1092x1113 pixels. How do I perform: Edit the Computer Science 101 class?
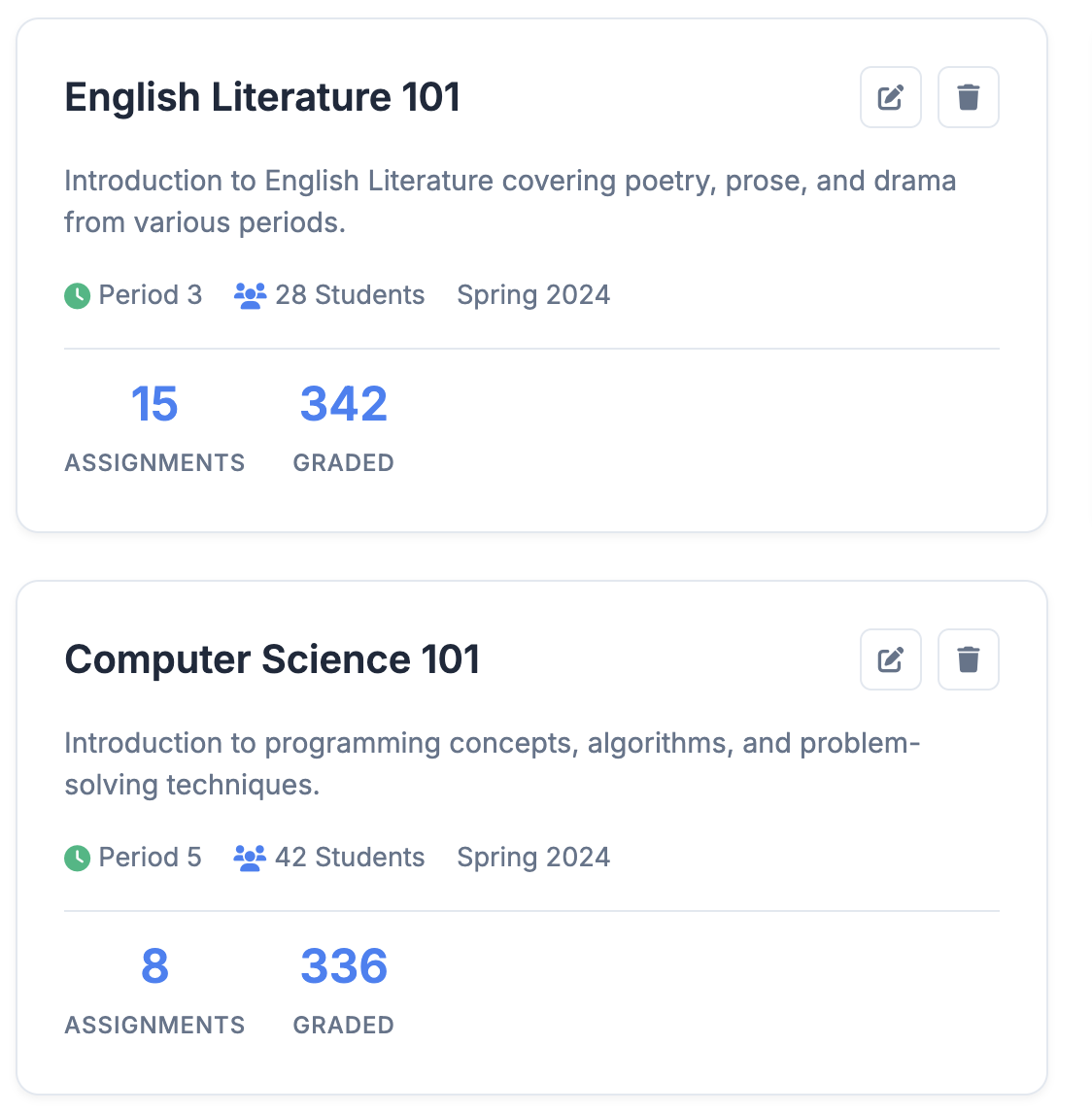click(890, 659)
